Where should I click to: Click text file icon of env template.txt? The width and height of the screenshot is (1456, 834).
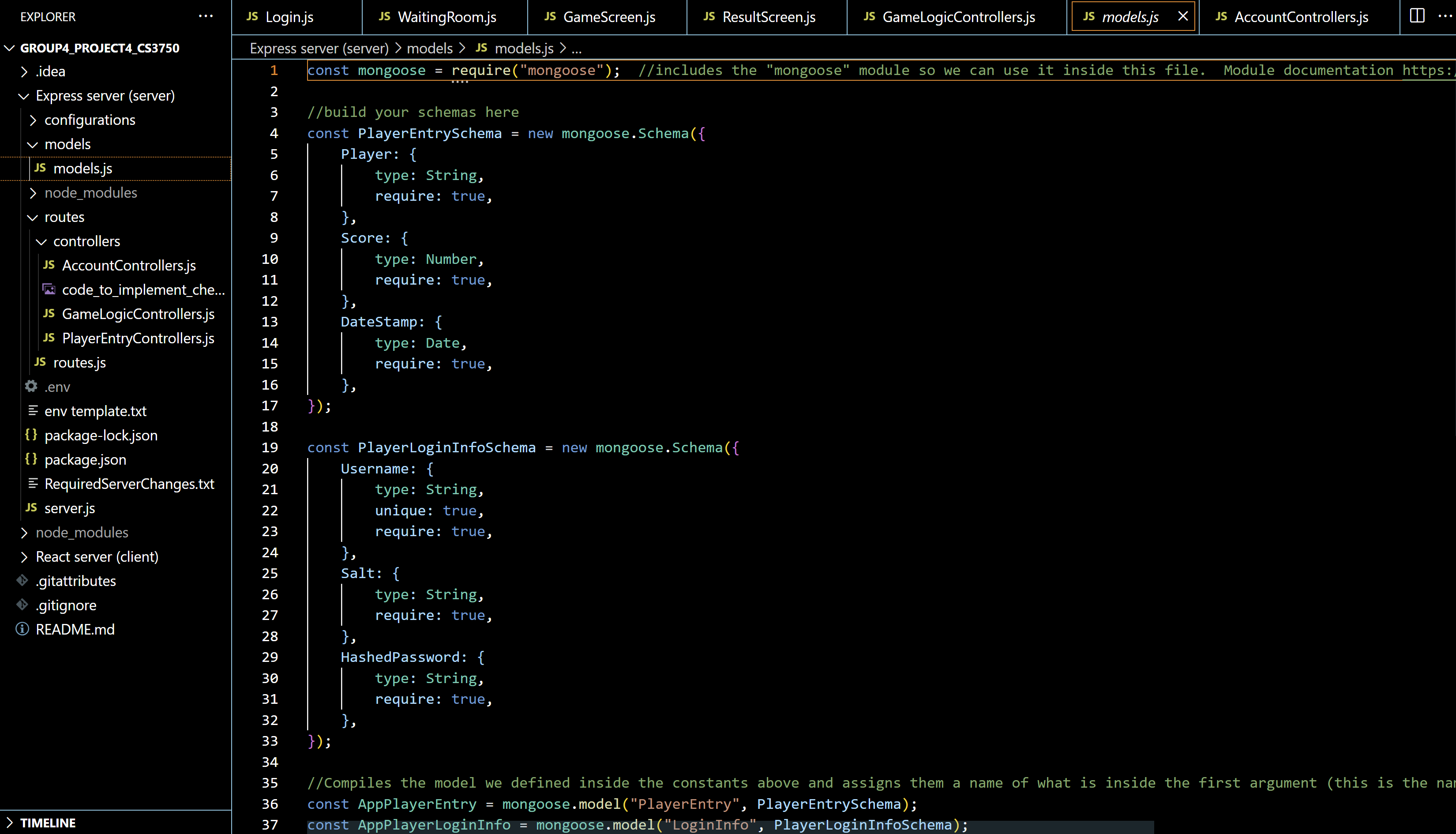(x=33, y=411)
